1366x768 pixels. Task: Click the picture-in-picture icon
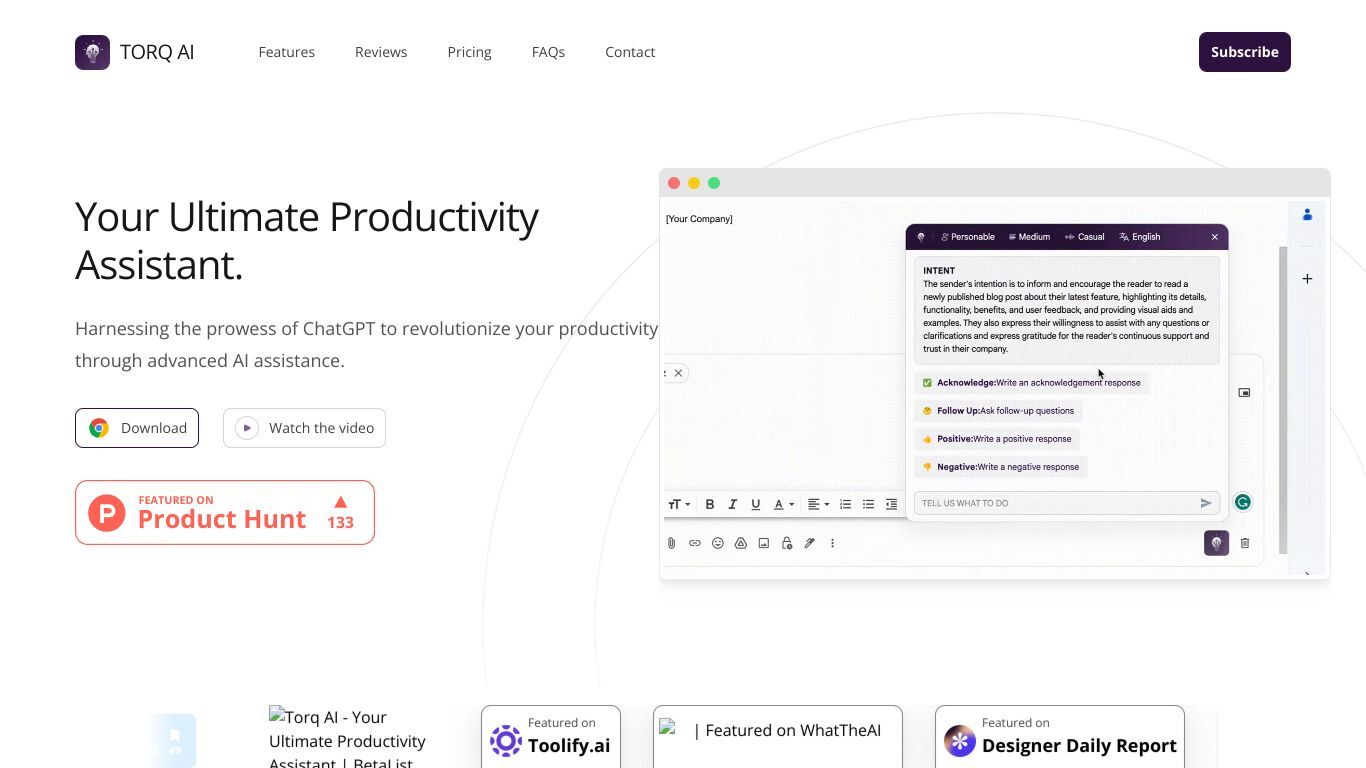1244,393
